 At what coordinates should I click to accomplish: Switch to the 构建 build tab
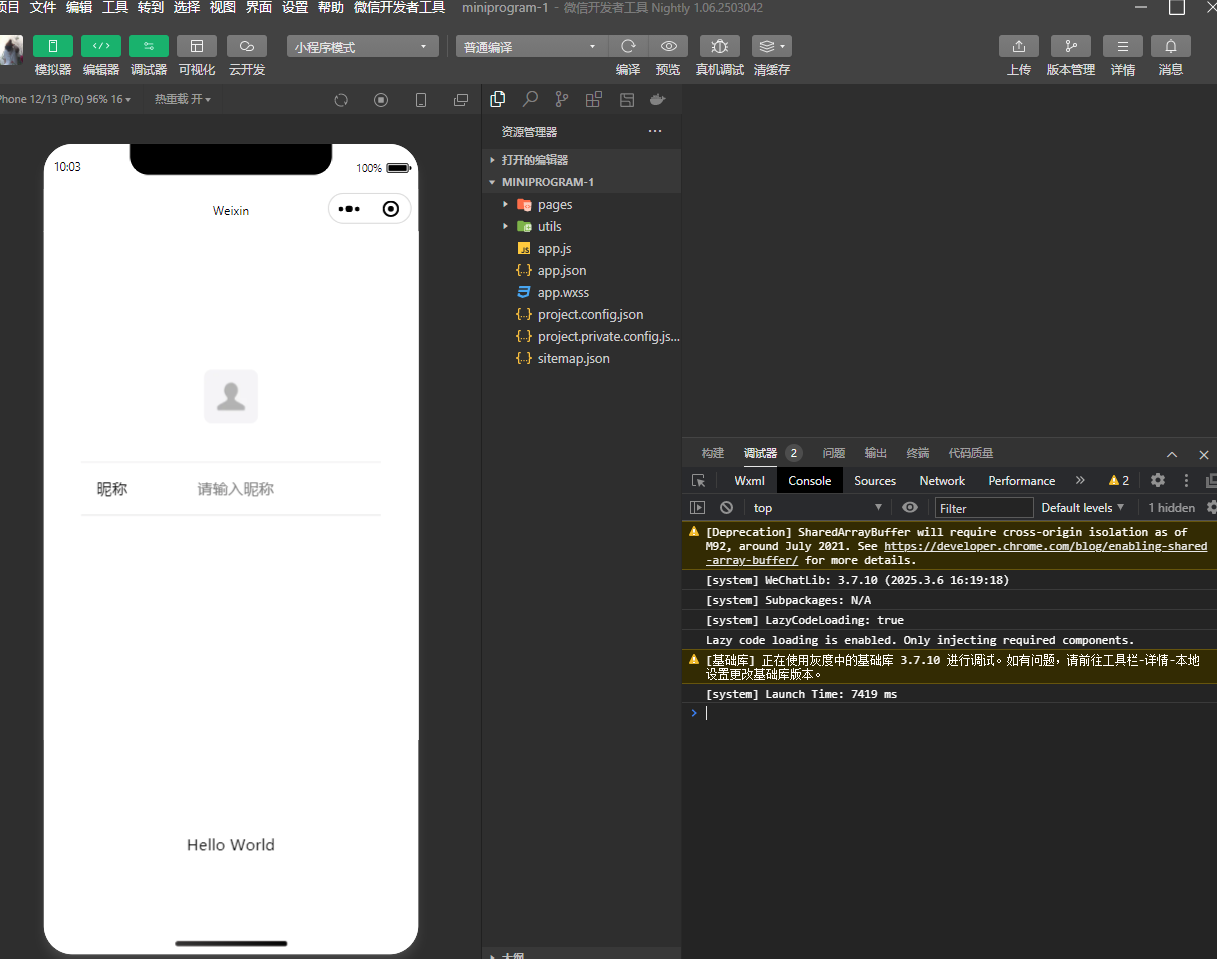(x=713, y=453)
